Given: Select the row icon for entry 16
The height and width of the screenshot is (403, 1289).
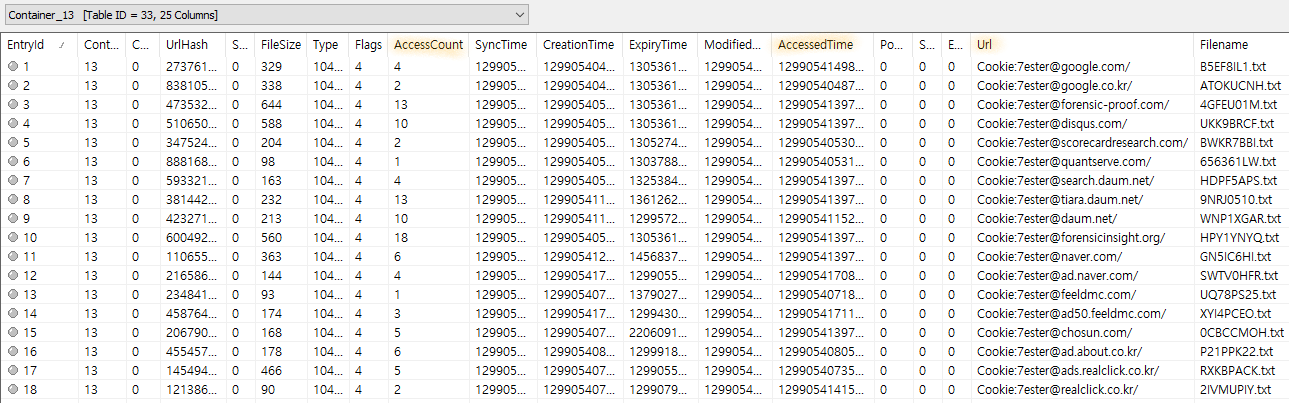Looking at the screenshot, I should pyautogui.click(x=12, y=351).
